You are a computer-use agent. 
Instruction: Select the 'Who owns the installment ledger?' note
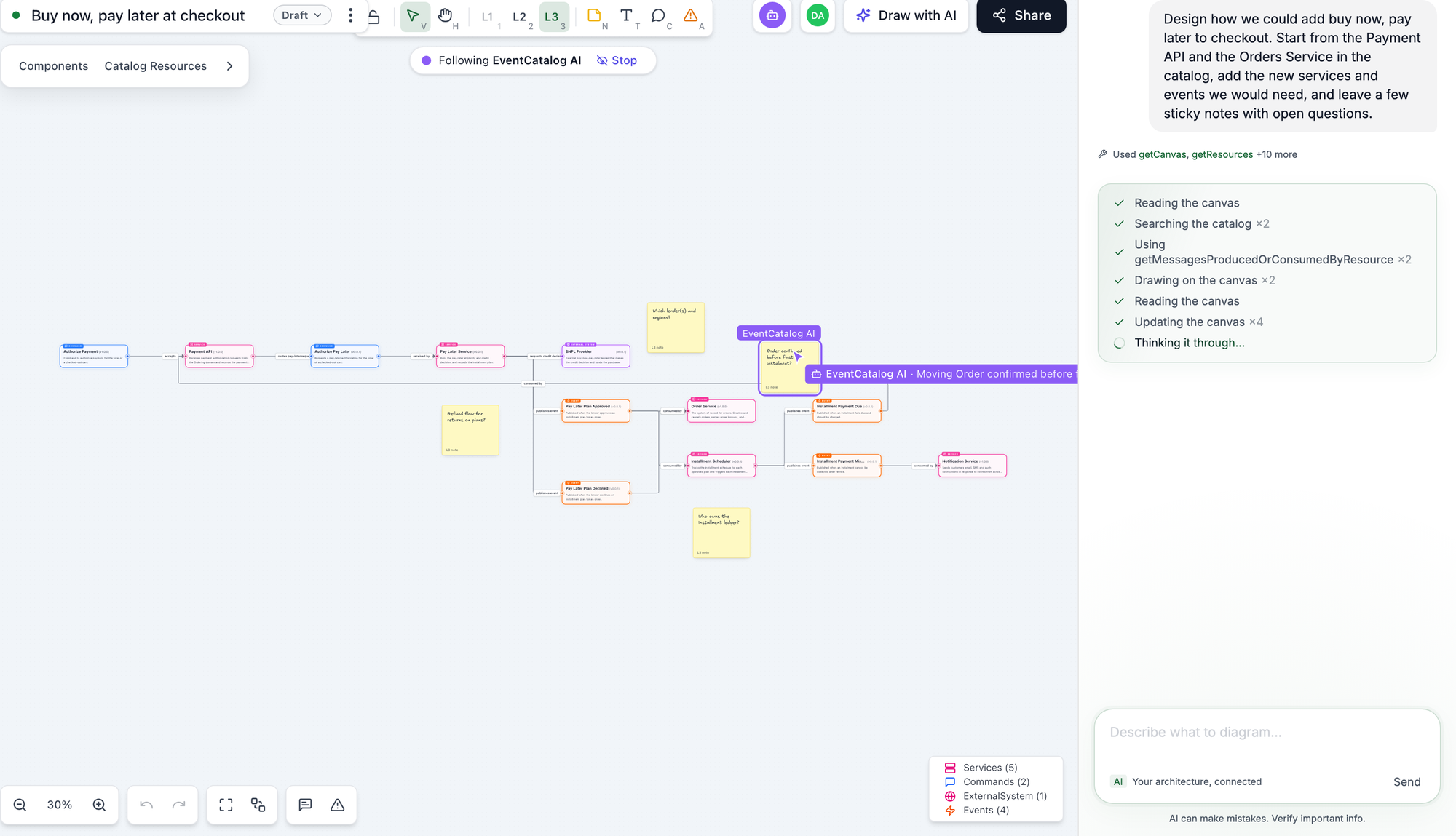(721, 533)
